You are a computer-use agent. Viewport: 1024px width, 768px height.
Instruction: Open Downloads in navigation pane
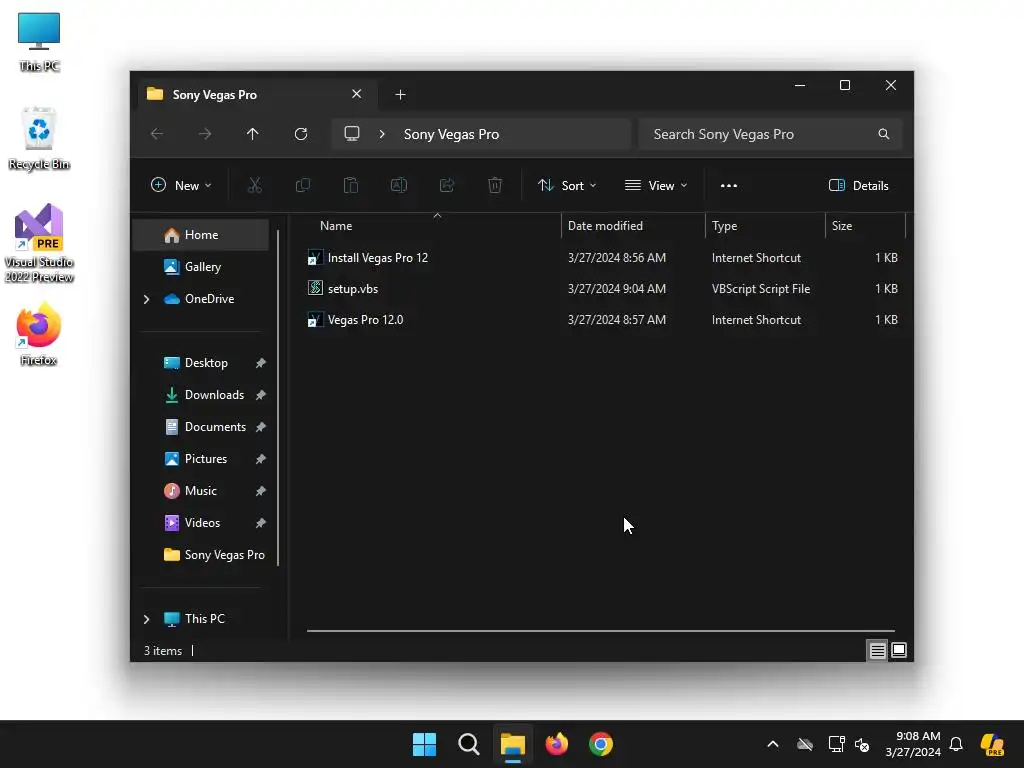201,394
